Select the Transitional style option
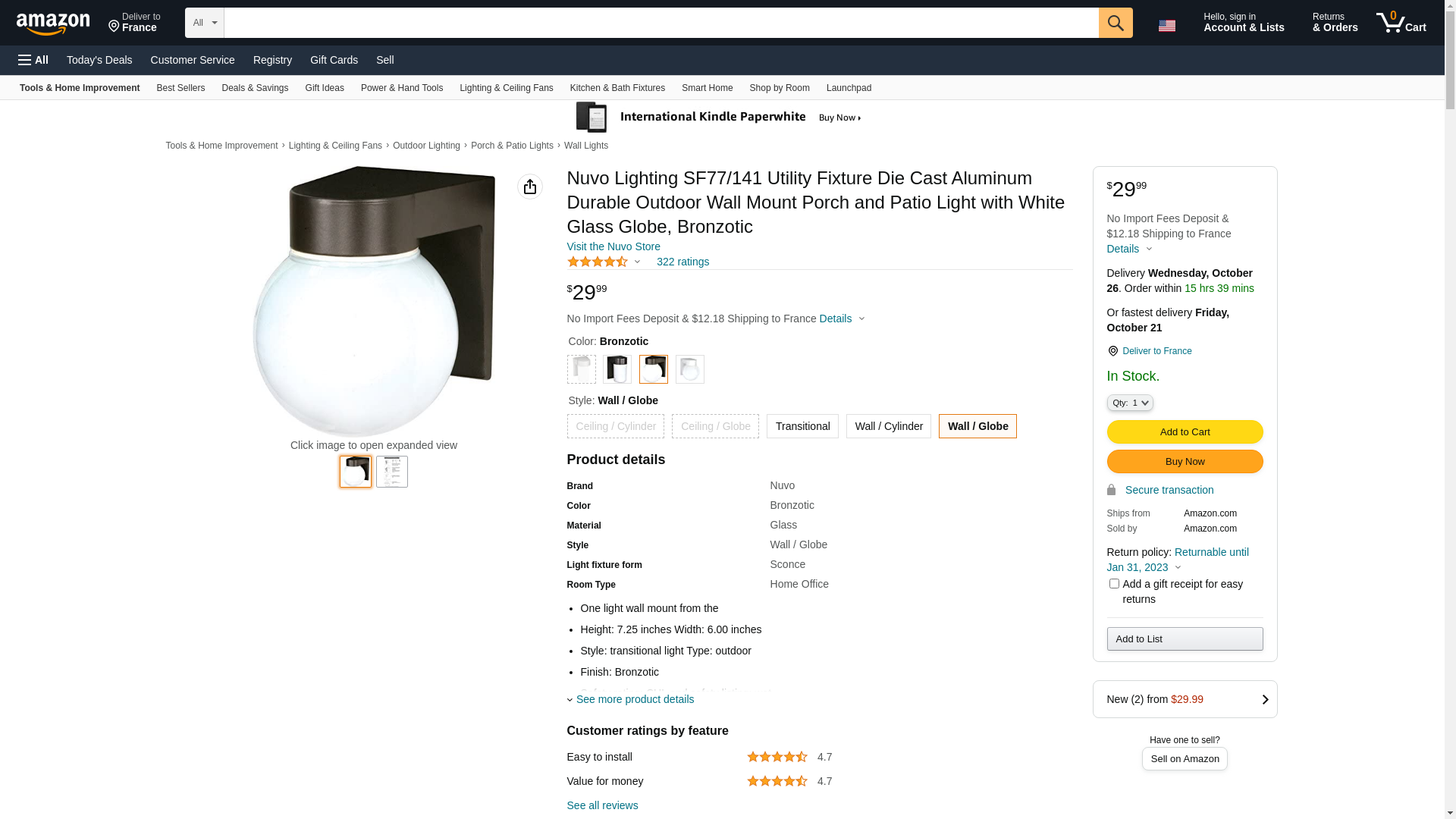The width and height of the screenshot is (1456, 819). point(802,426)
